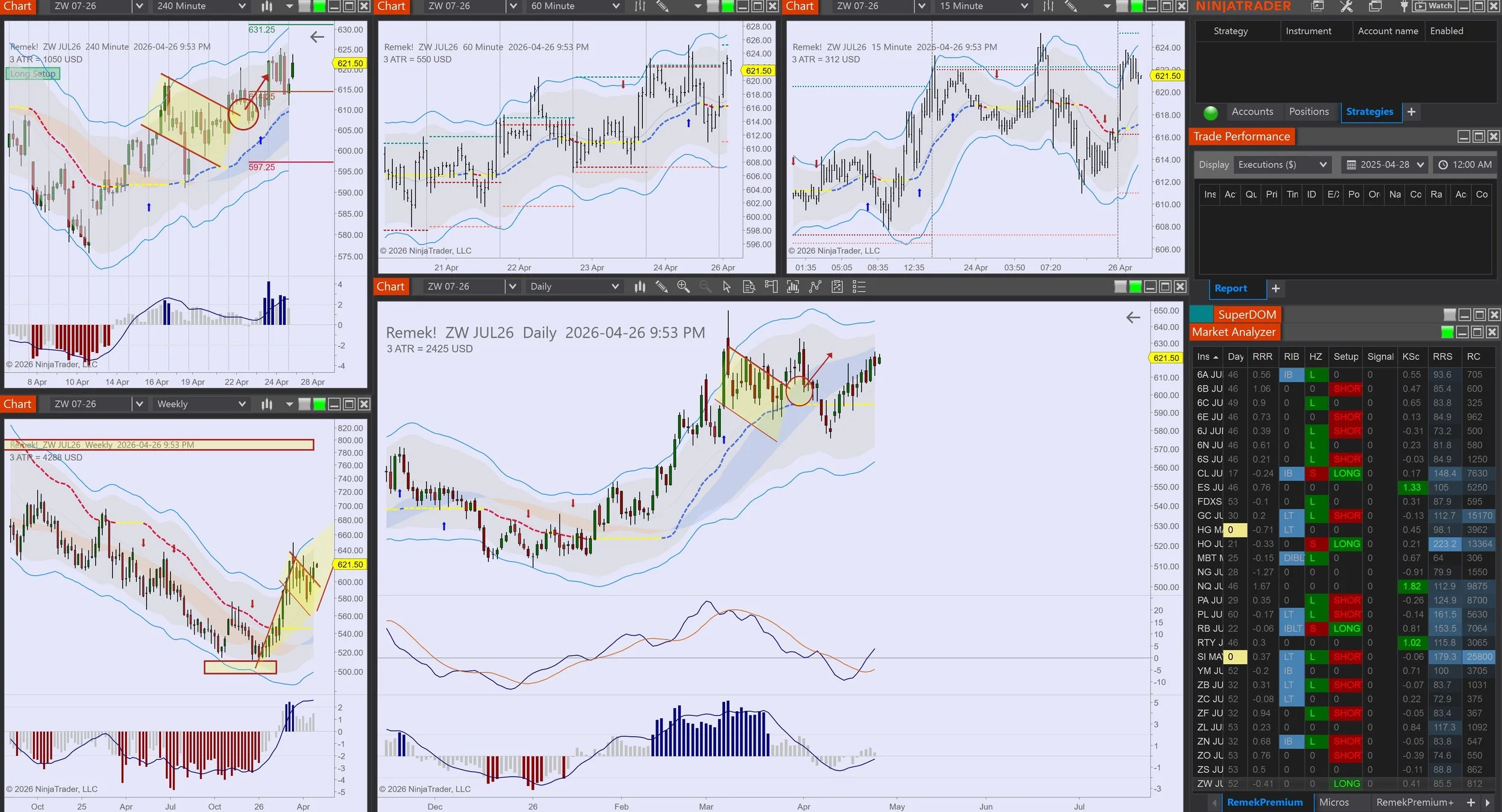This screenshot has height=812, width=1502.
Task: Open the Data Box on the Daily chart toolbar
Action: click(749, 287)
